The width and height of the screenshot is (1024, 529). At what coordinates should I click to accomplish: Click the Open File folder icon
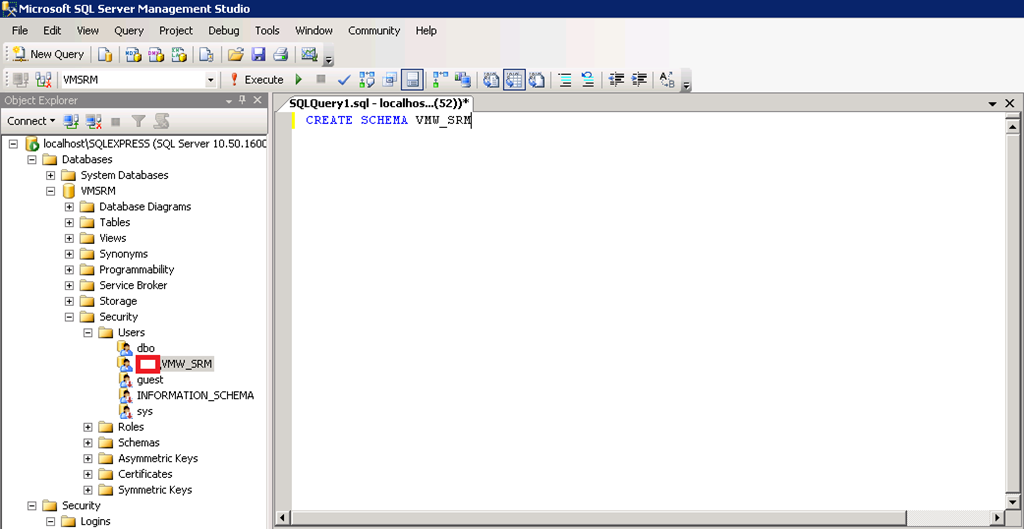(x=236, y=54)
